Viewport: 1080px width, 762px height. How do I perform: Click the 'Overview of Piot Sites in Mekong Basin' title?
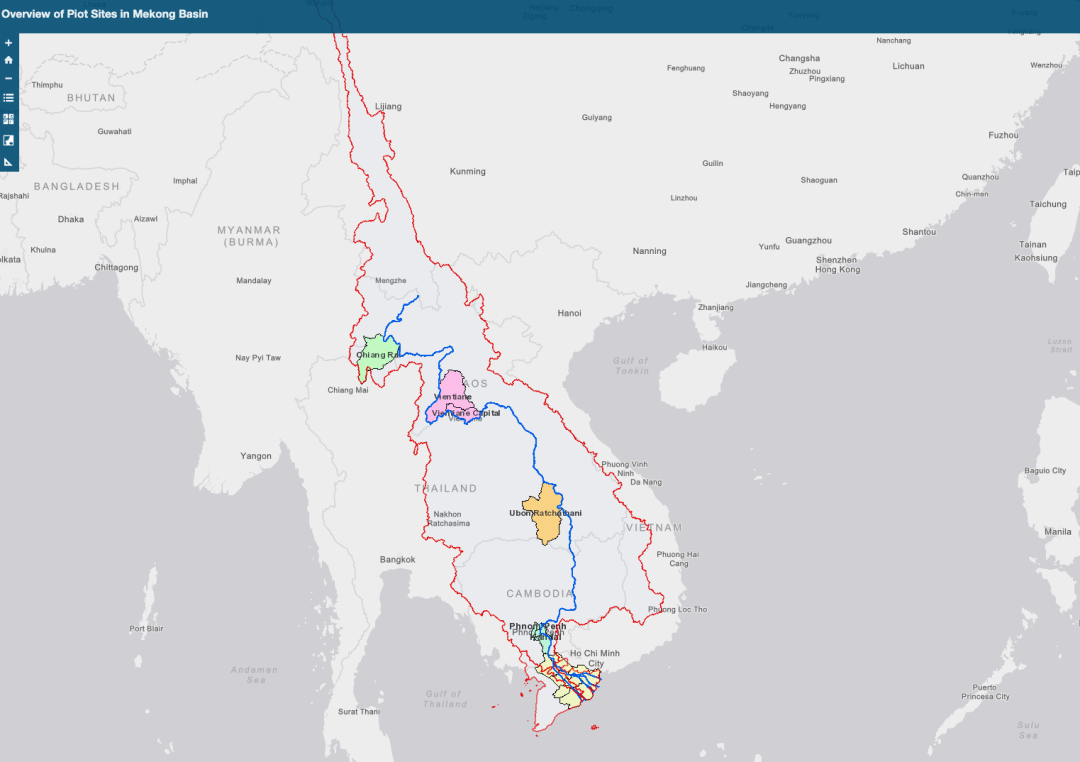pyautogui.click(x=105, y=14)
